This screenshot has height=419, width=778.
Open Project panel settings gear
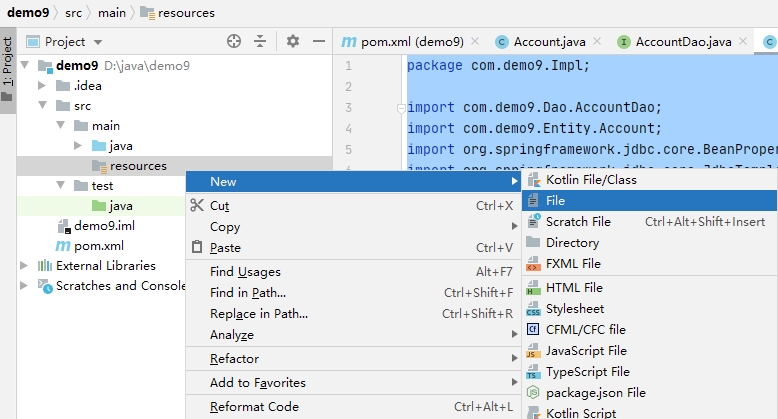tap(293, 41)
